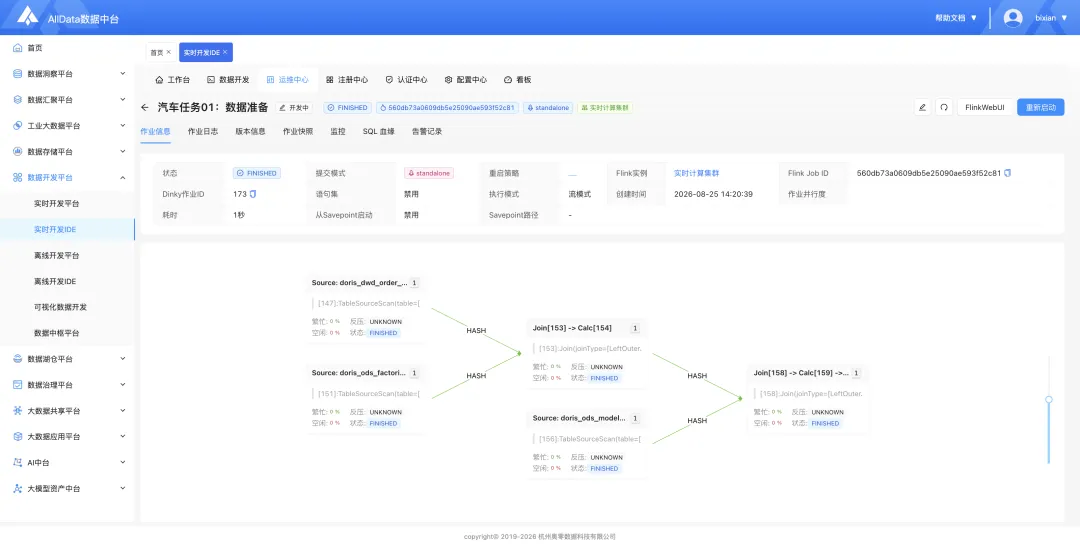Open 认证中心 in the top navigation
Viewport: 1080px width, 548px height.
(406, 80)
